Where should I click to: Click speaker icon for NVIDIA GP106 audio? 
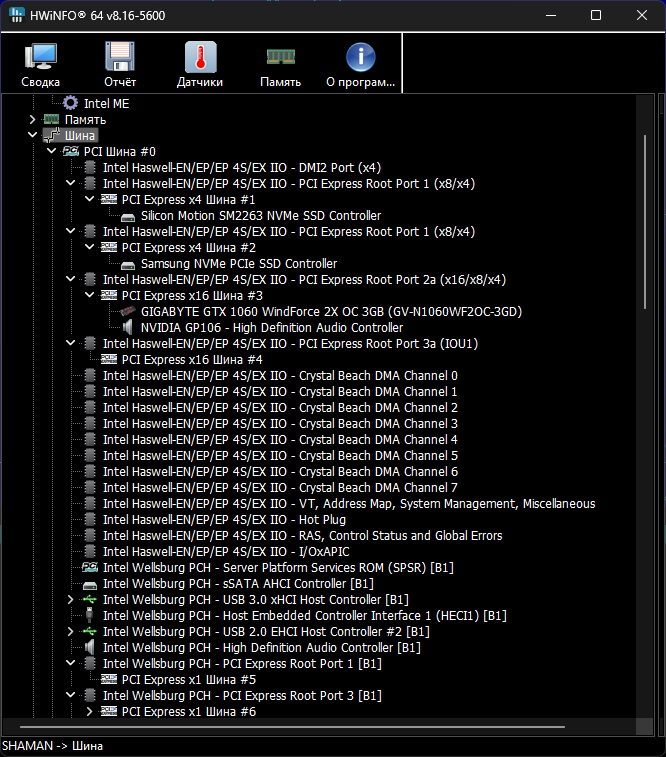tap(128, 327)
